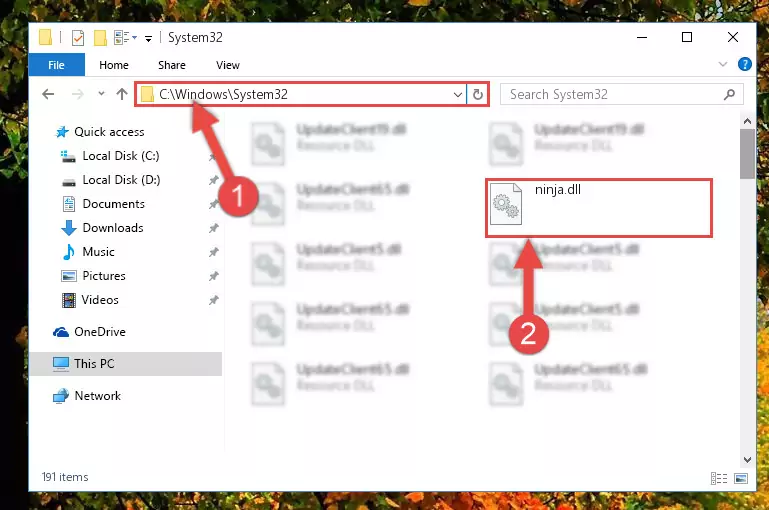This screenshot has height=510, width=769.
Task: Click the Quick access star icon
Action: 62,132
